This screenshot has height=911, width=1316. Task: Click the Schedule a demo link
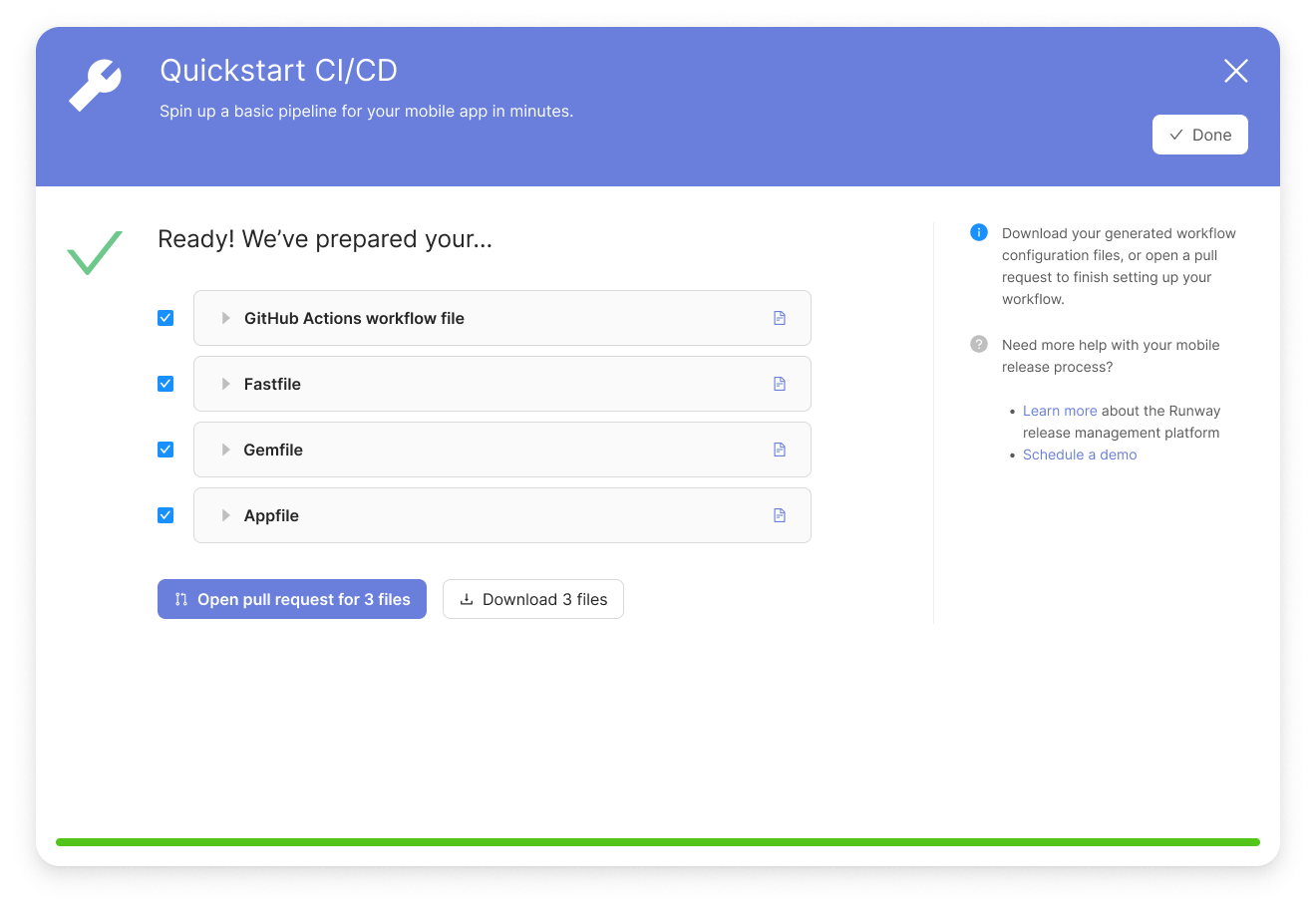(1080, 455)
